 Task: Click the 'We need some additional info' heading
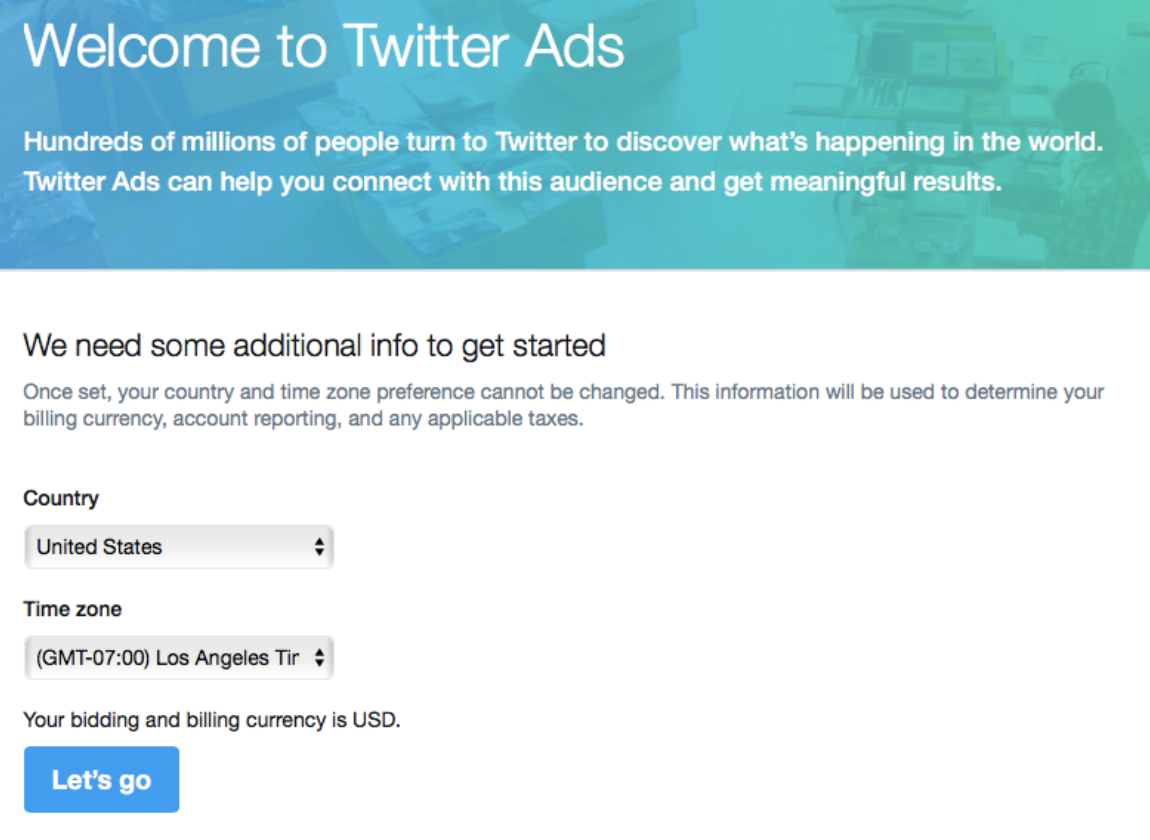tap(314, 346)
